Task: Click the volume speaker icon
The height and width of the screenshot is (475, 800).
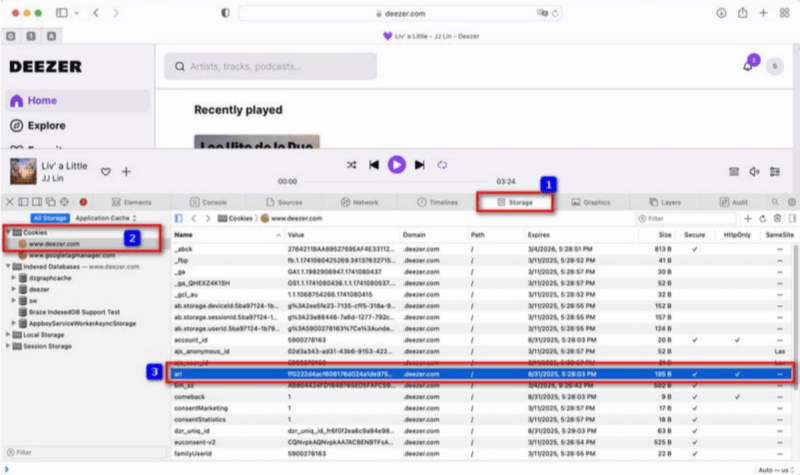Action: pyautogui.click(x=754, y=172)
